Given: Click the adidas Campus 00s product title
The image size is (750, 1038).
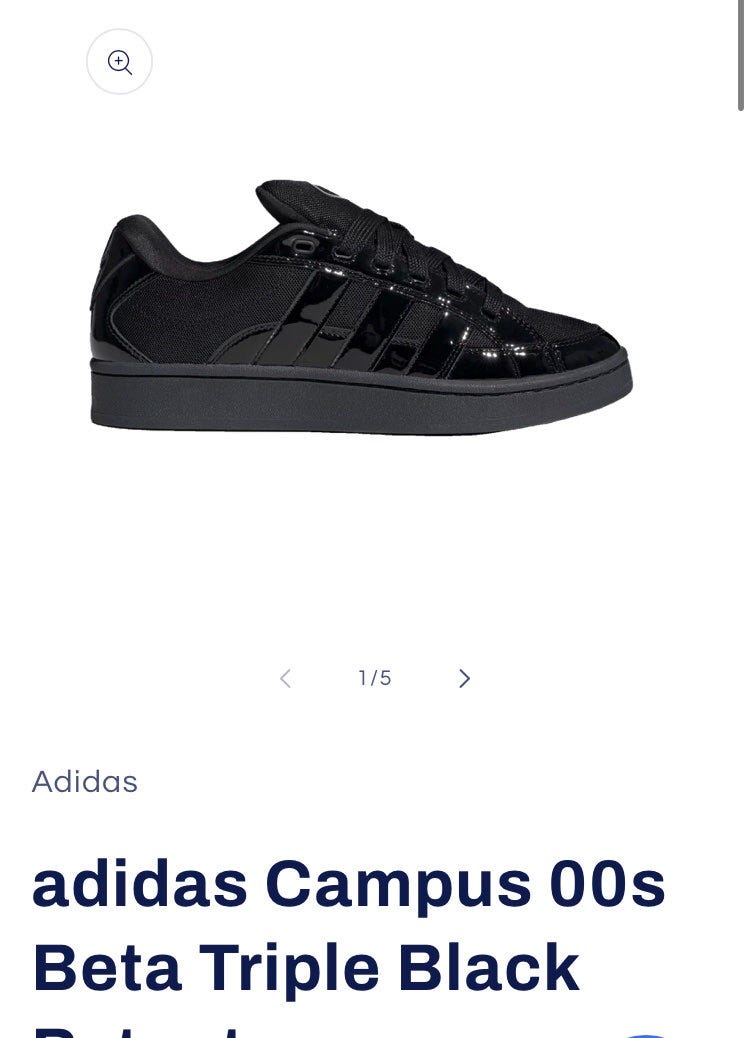Looking at the screenshot, I should tap(349, 884).
